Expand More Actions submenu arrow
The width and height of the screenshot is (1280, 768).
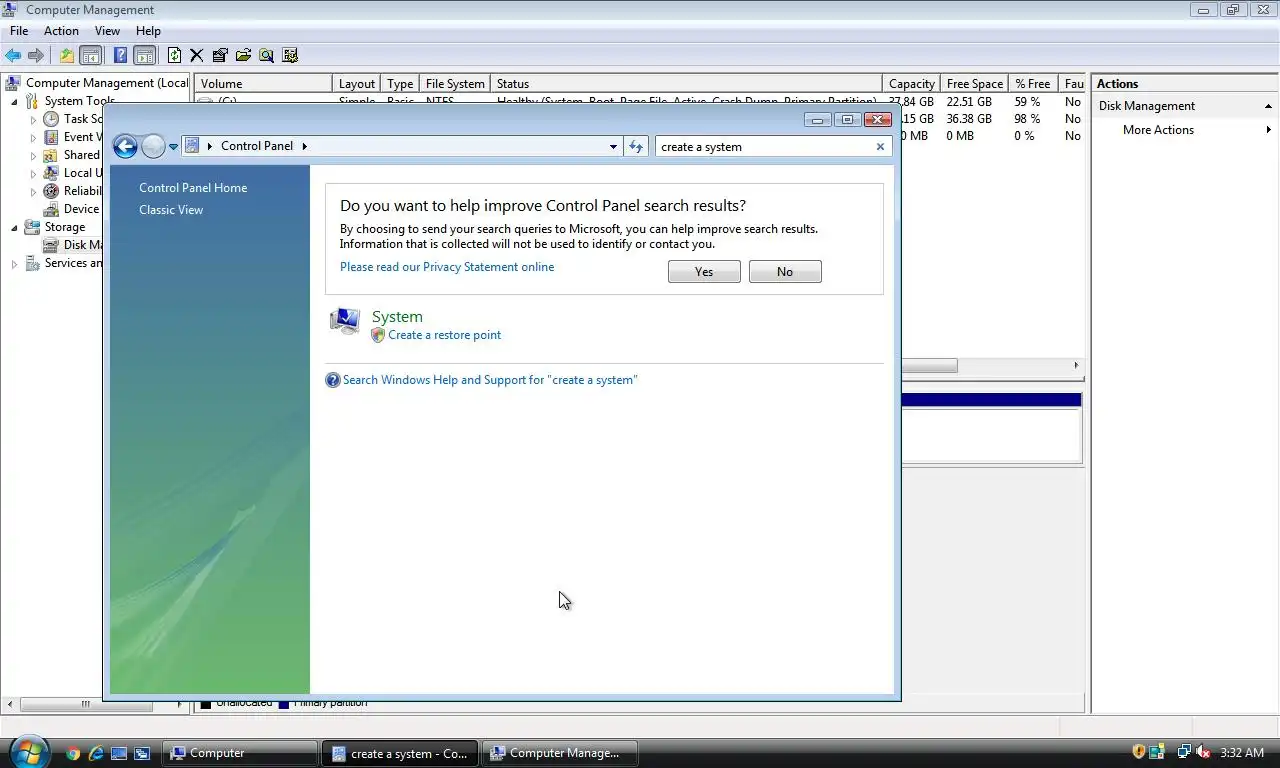point(1268,130)
